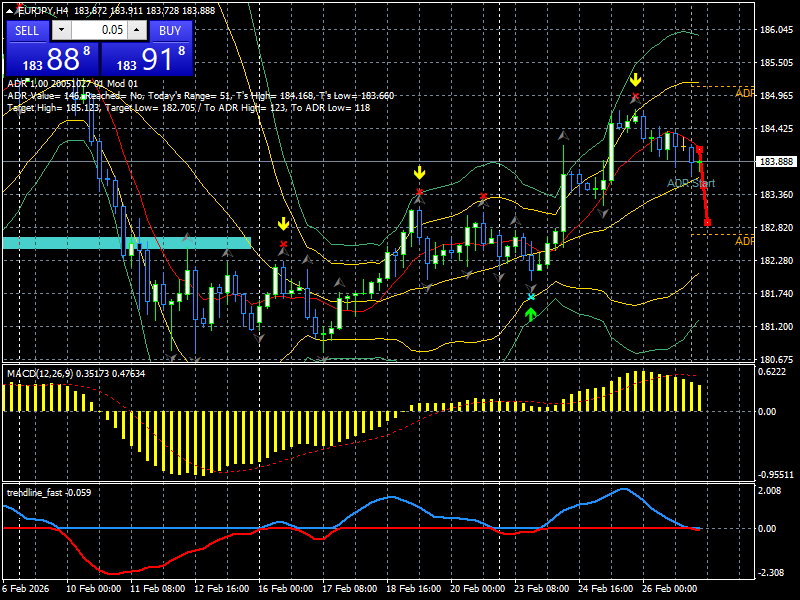
Task: Click the ADR 1.00 20051027-01 Mod 01 label
Action: 72,84
